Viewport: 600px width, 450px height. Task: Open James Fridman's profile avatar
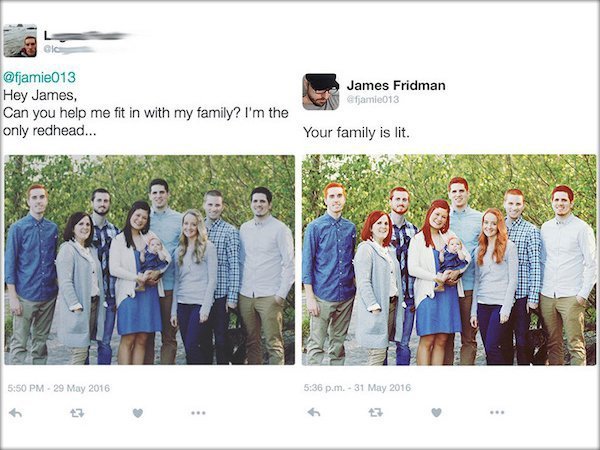pyautogui.click(x=321, y=92)
